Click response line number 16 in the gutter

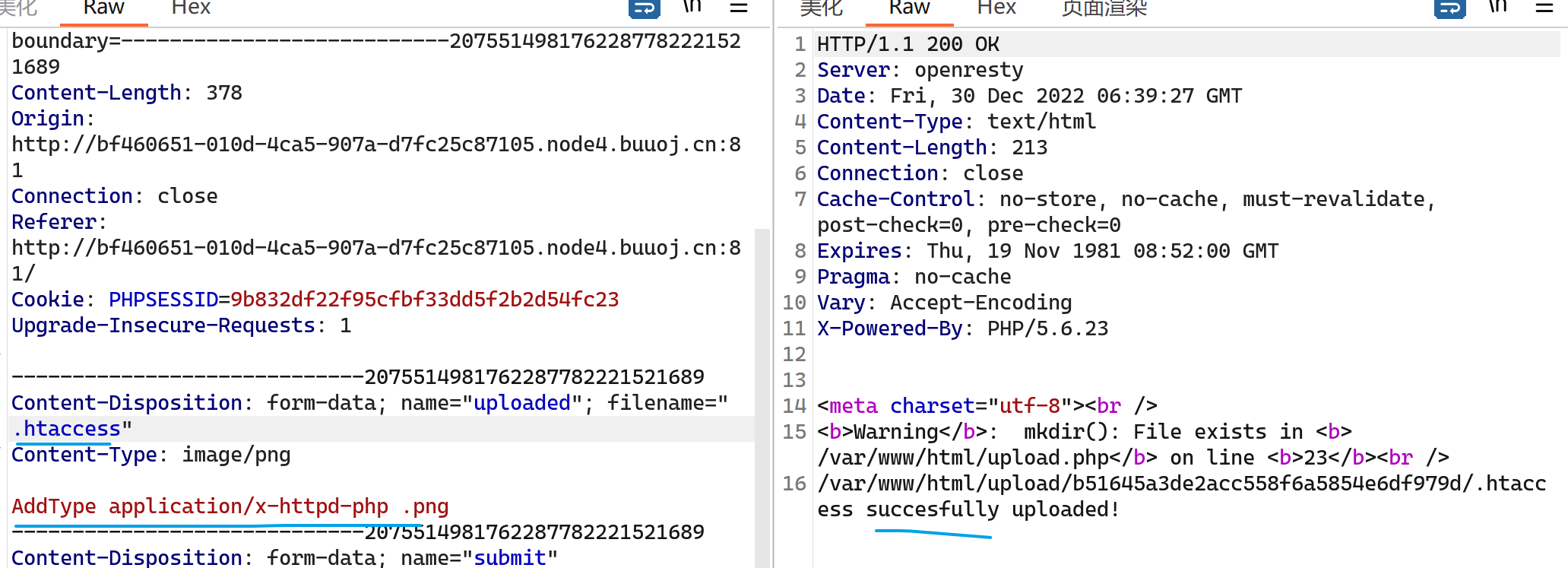tap(794, 484)
